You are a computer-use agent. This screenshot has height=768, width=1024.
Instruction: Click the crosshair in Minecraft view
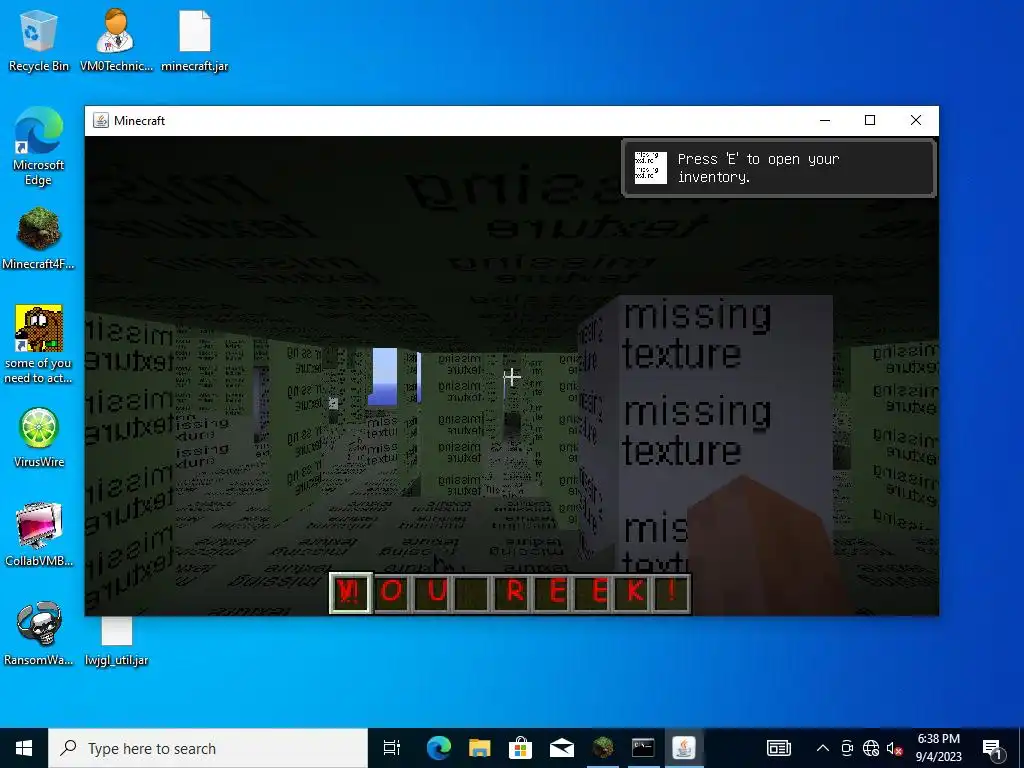(x=511, y=377)
